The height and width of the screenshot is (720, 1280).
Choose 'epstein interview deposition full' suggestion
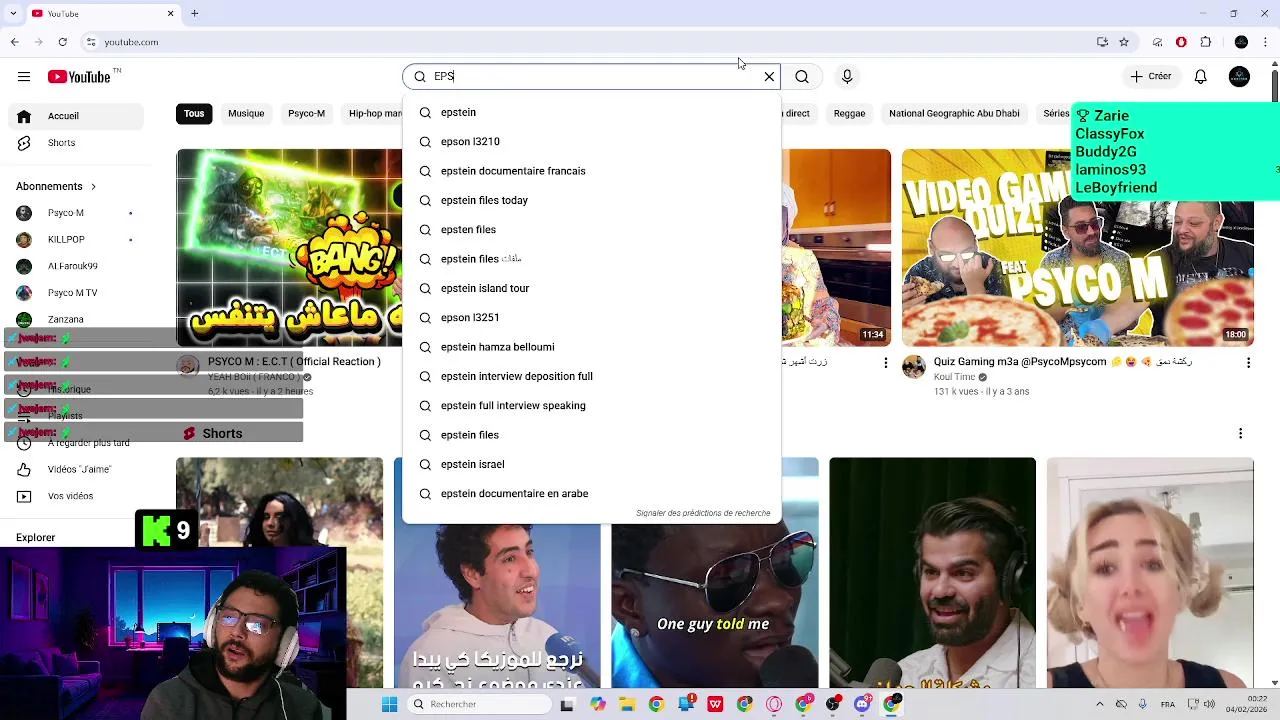tap(591, 376)
